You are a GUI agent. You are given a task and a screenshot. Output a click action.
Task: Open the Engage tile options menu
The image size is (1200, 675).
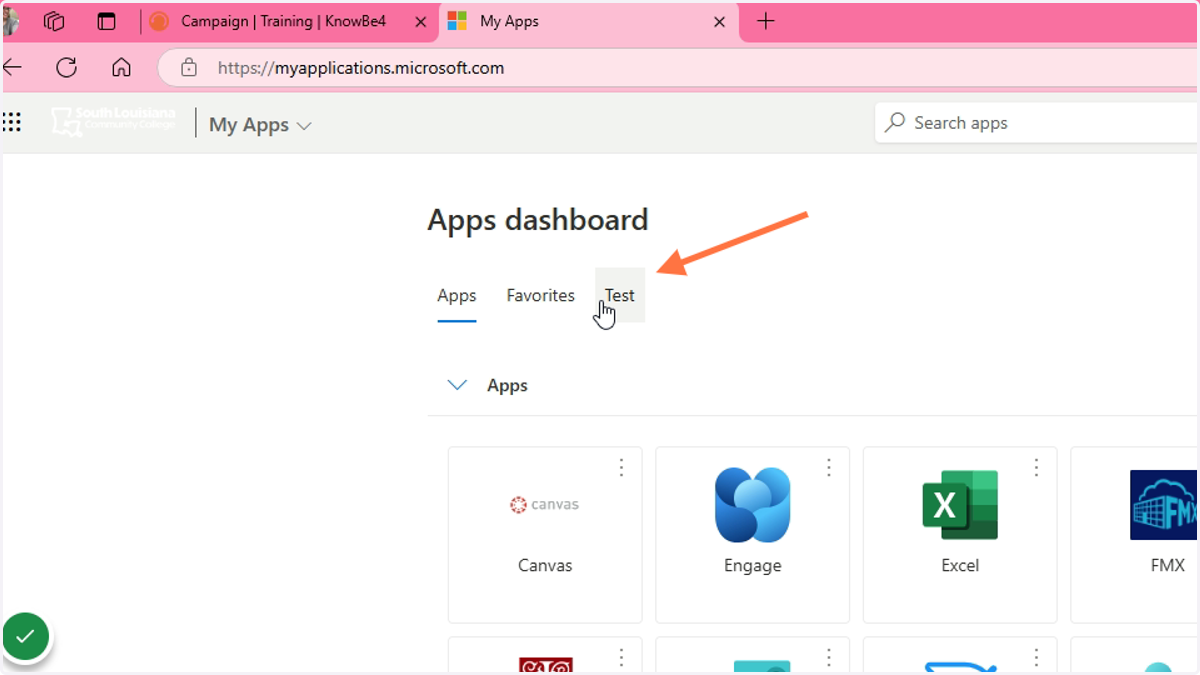point(828,467)
